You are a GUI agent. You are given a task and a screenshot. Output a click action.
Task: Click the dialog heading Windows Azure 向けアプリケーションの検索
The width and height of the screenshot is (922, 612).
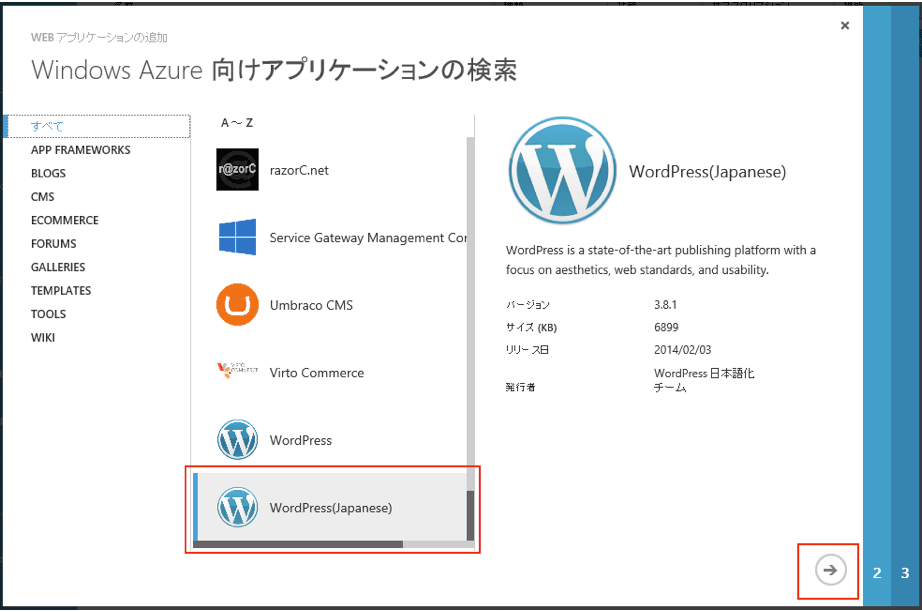click(x=274, y=70)
